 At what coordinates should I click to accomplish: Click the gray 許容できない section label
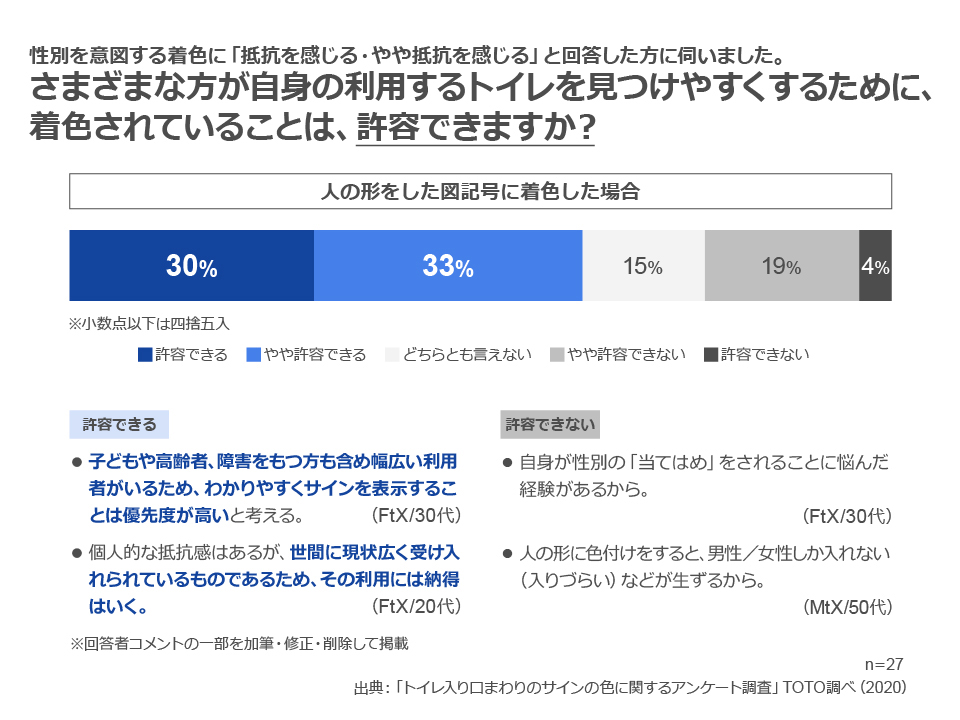click(550, 424)
